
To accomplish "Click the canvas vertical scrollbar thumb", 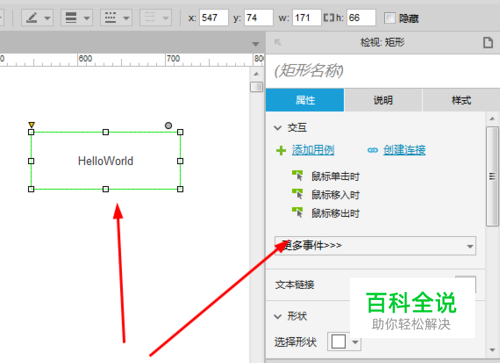I will point(256,87).
